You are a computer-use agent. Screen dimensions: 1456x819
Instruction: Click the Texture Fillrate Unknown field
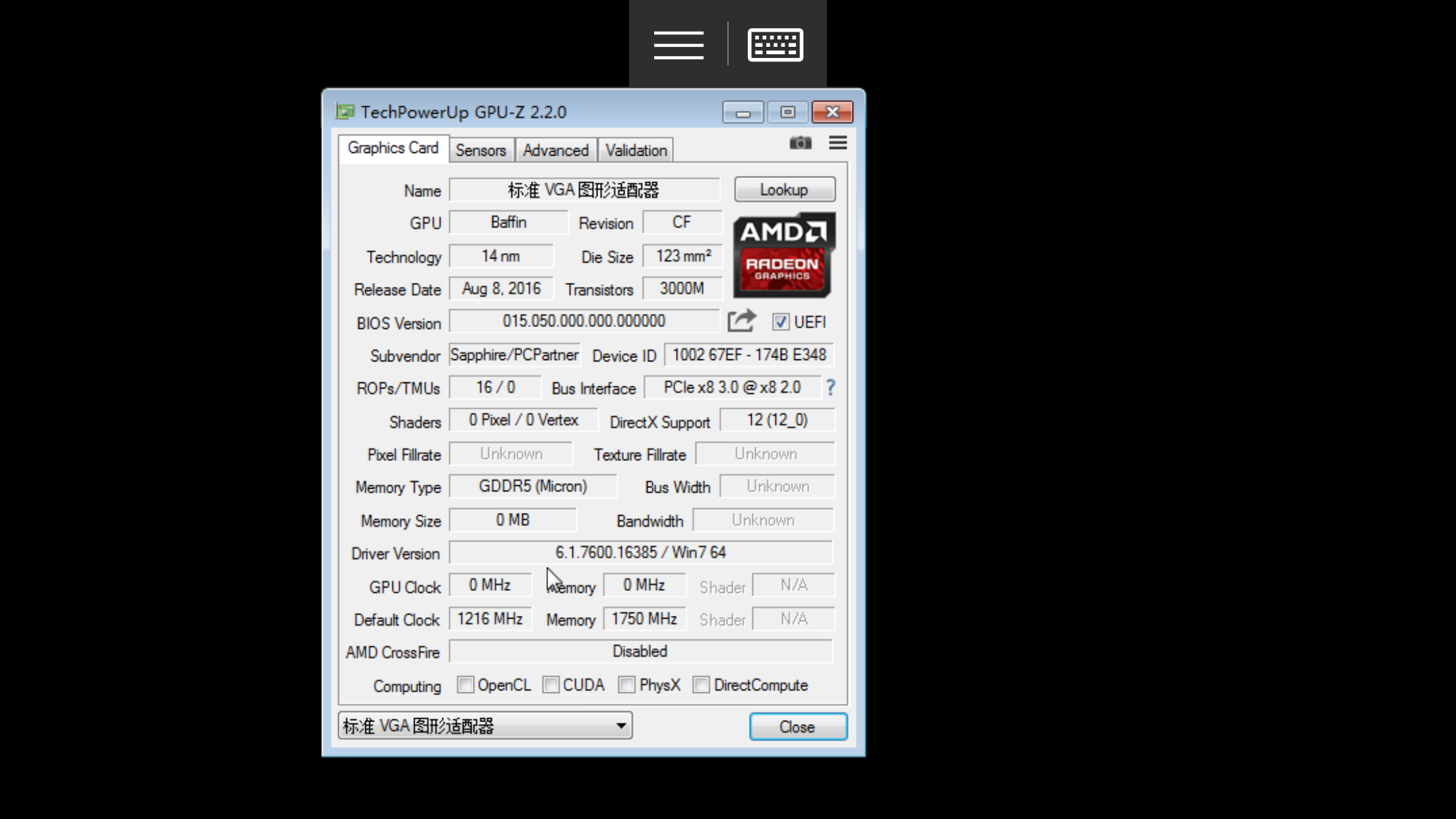coord(766,454)
